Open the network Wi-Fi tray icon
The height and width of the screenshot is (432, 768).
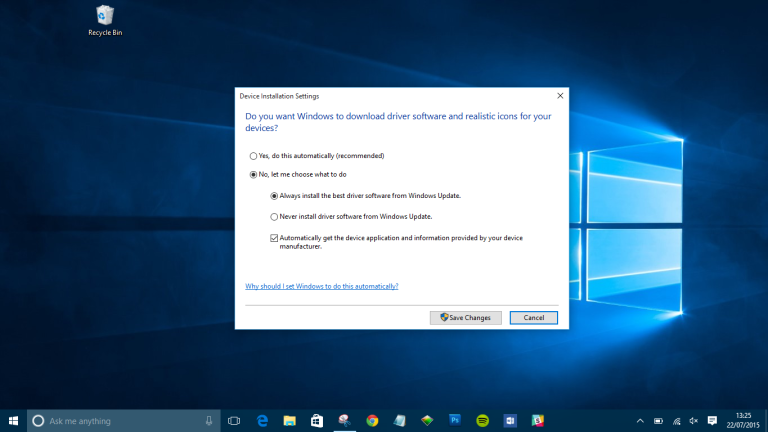click(x=676, y=421)
